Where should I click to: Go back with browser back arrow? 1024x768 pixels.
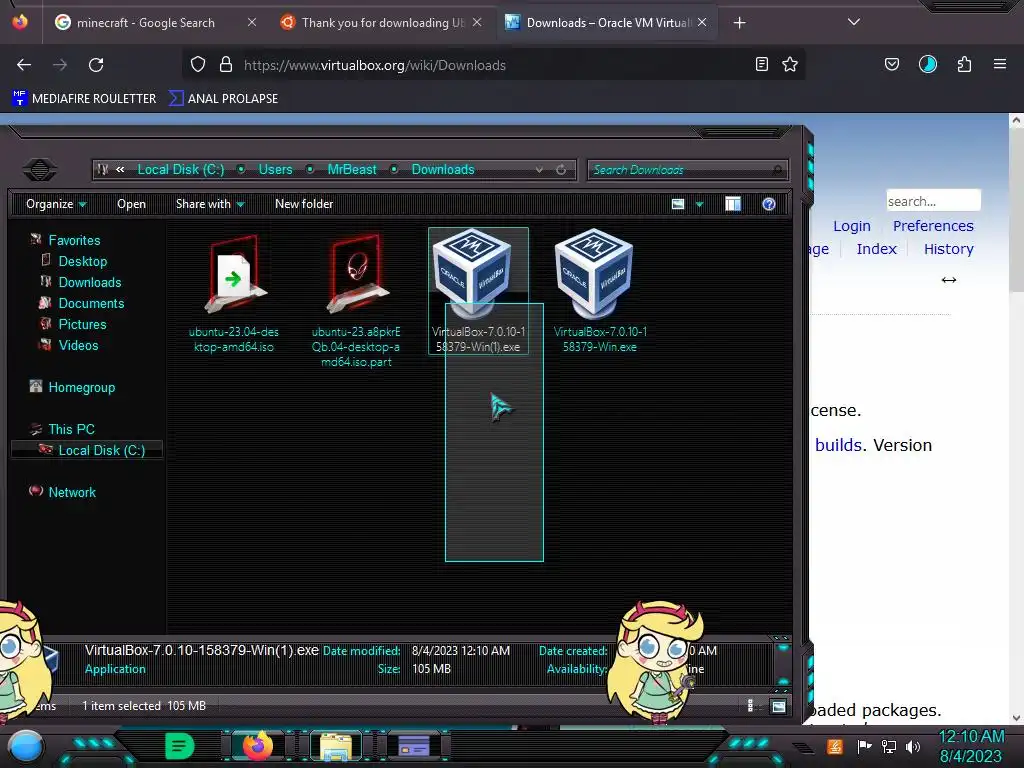pos(24,65)
